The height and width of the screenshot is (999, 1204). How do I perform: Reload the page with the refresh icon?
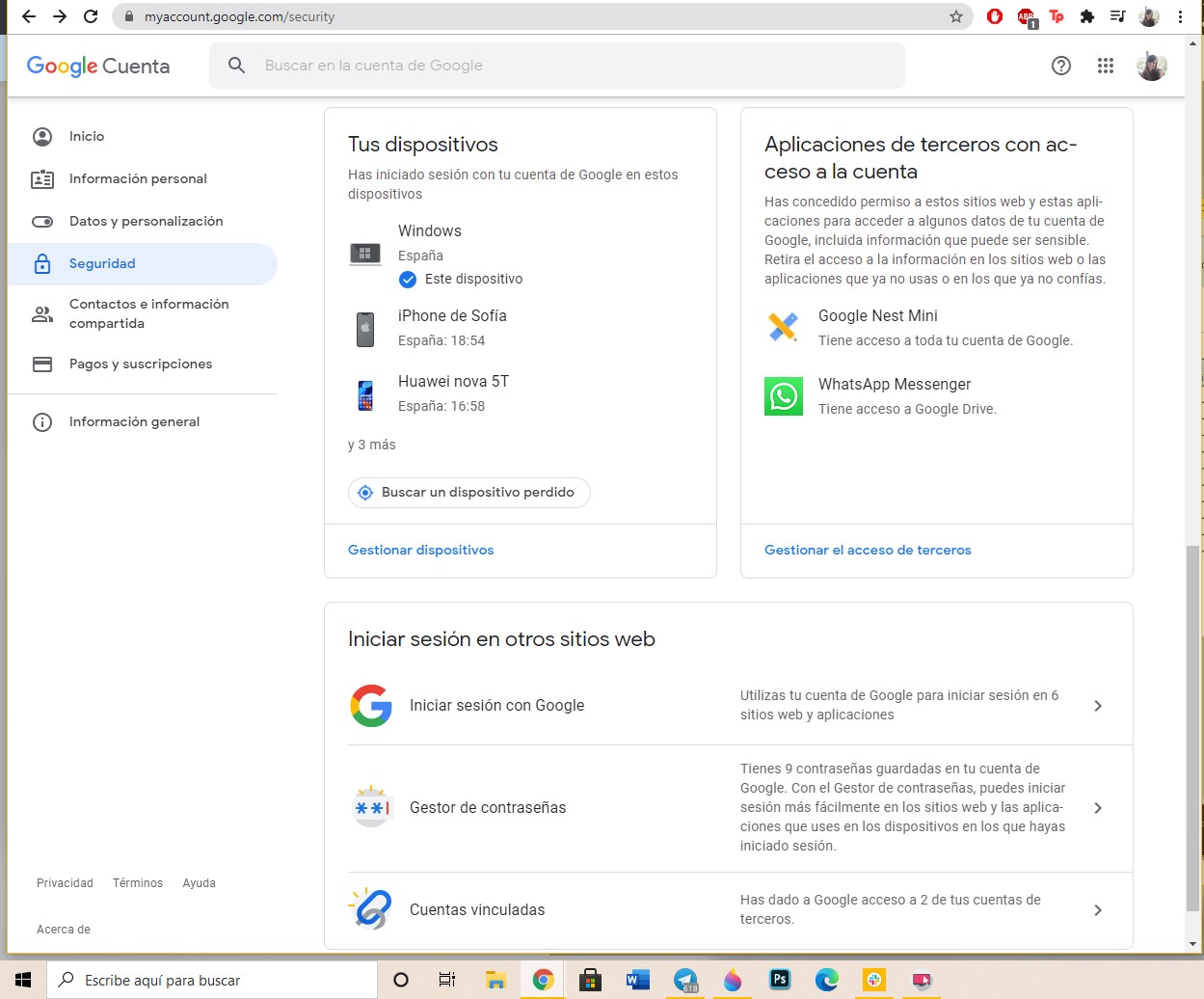(91, 16)
